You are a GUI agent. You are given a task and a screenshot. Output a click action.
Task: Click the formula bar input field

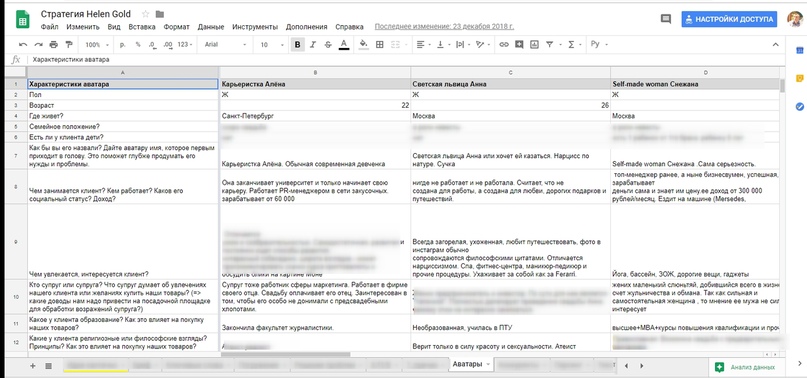click(x=407, y=60)
